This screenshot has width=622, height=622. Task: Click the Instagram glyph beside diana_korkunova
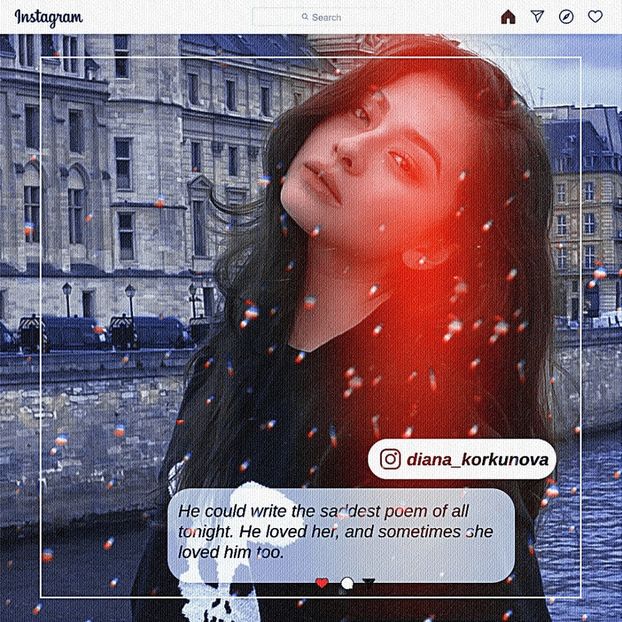[391, 459]
